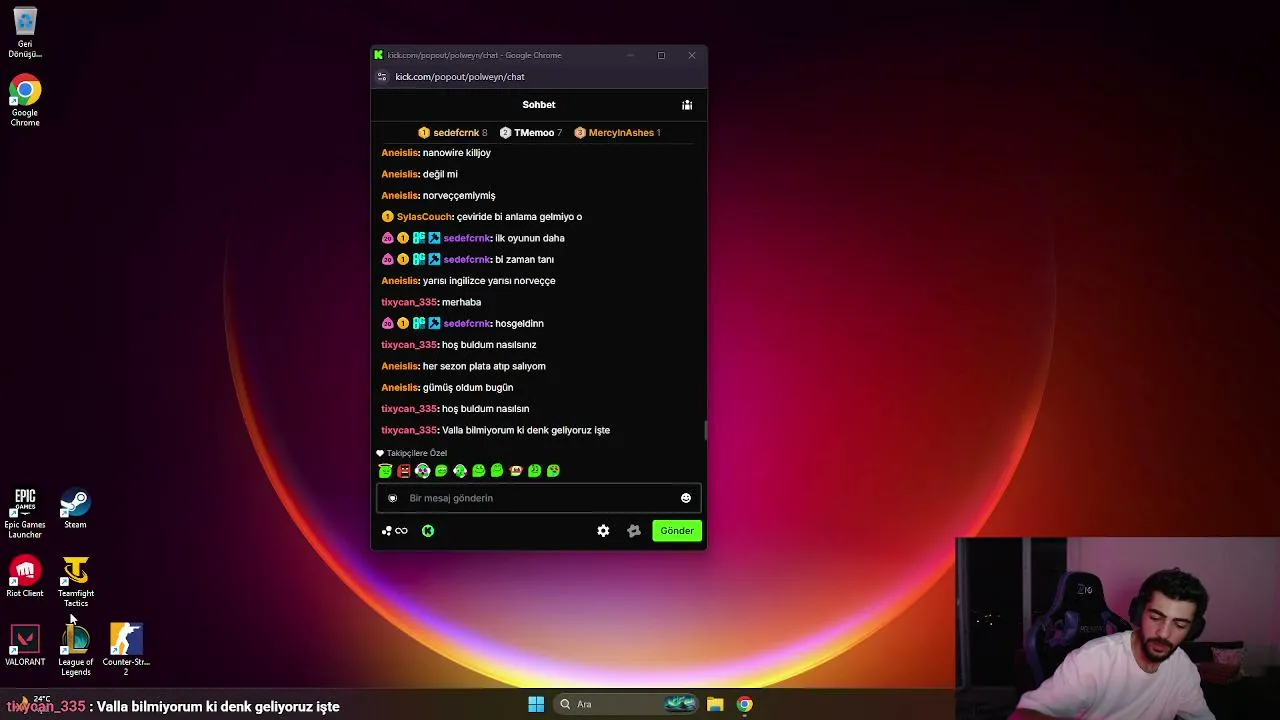The image size is (1280, 720).
Task: Open TMemoo on the leaderboard
Action: coord(531,133)
